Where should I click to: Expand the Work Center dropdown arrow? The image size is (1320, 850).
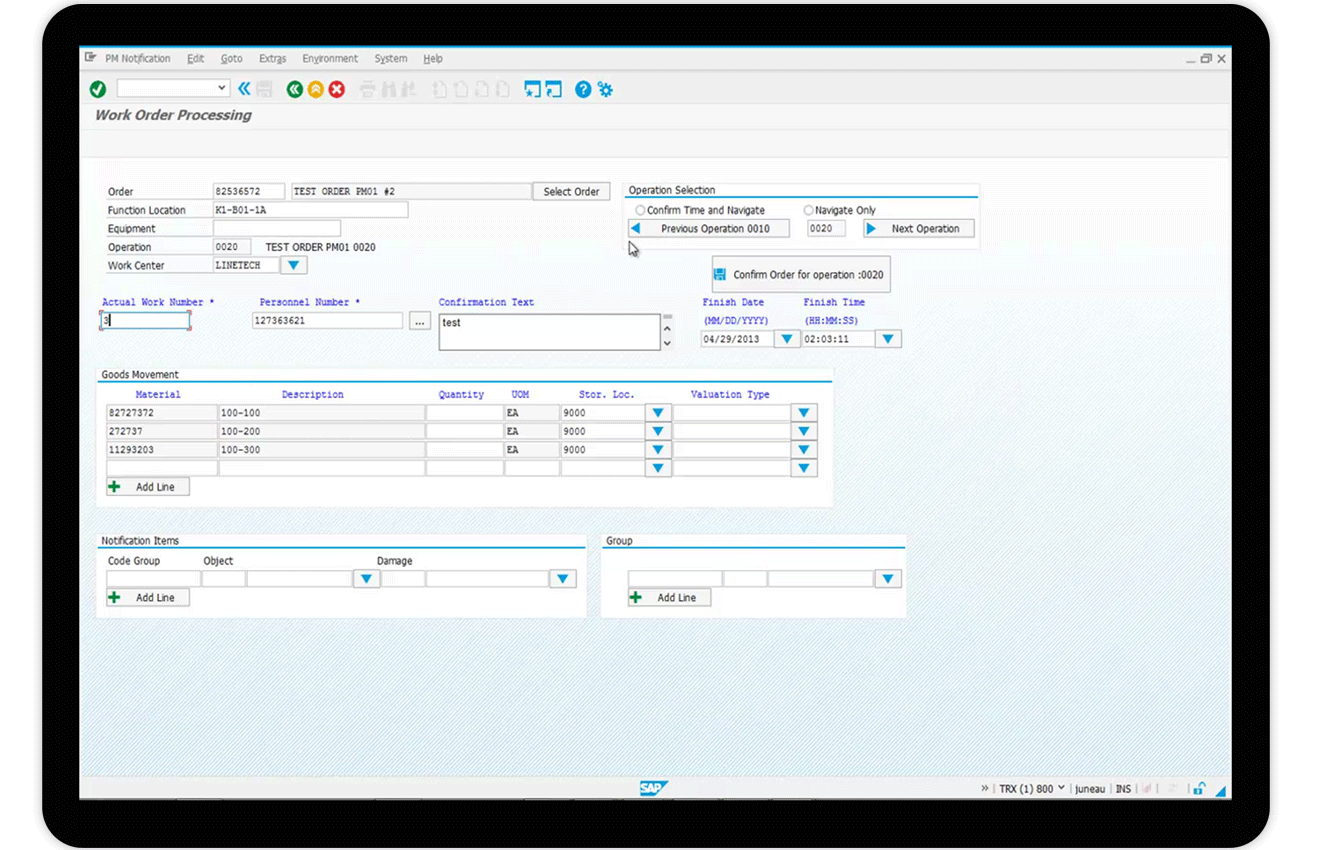tap(293, 266)
